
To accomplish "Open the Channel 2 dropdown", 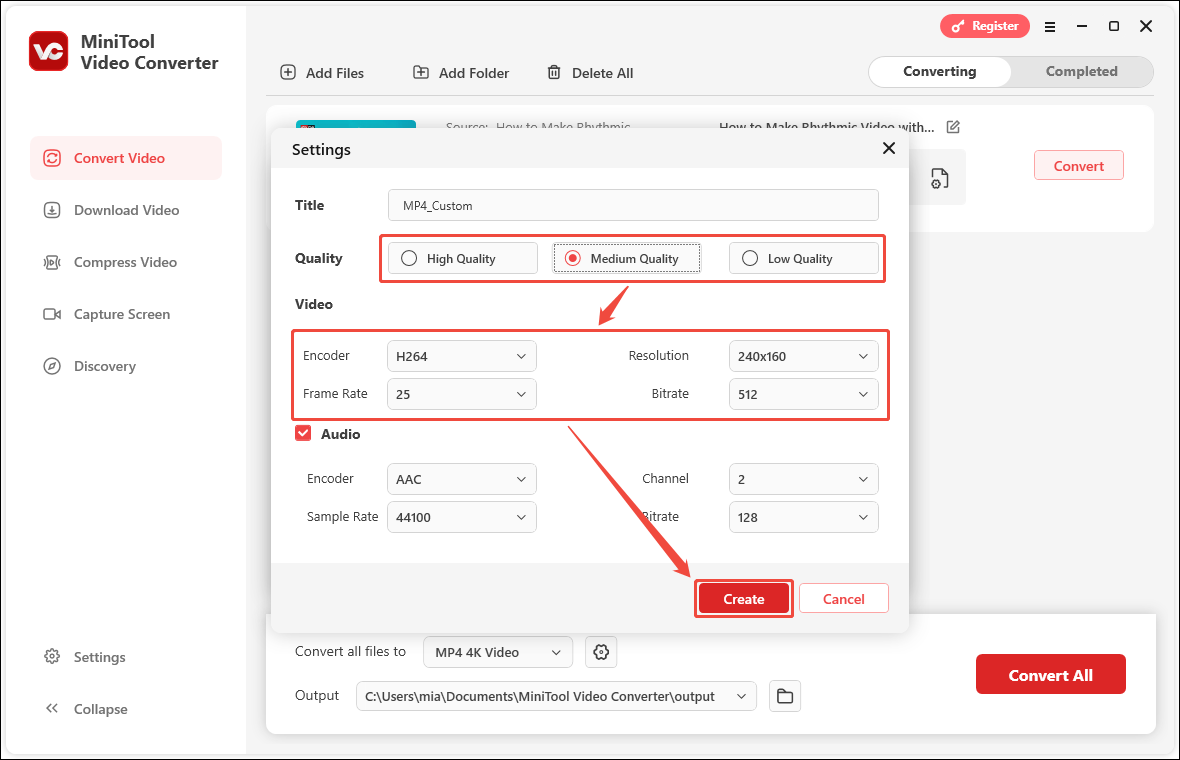I will tap(804, 479).
